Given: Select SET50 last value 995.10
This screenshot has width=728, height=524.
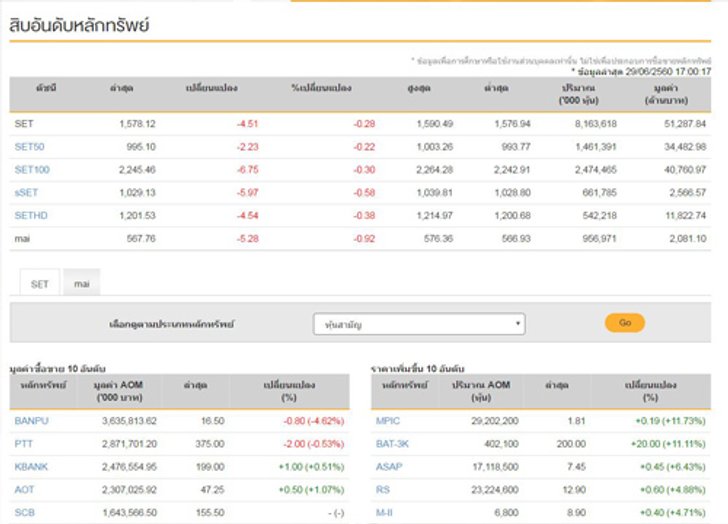Looking at the screenshot, I should pyautogui.click(x=141, y=147).
